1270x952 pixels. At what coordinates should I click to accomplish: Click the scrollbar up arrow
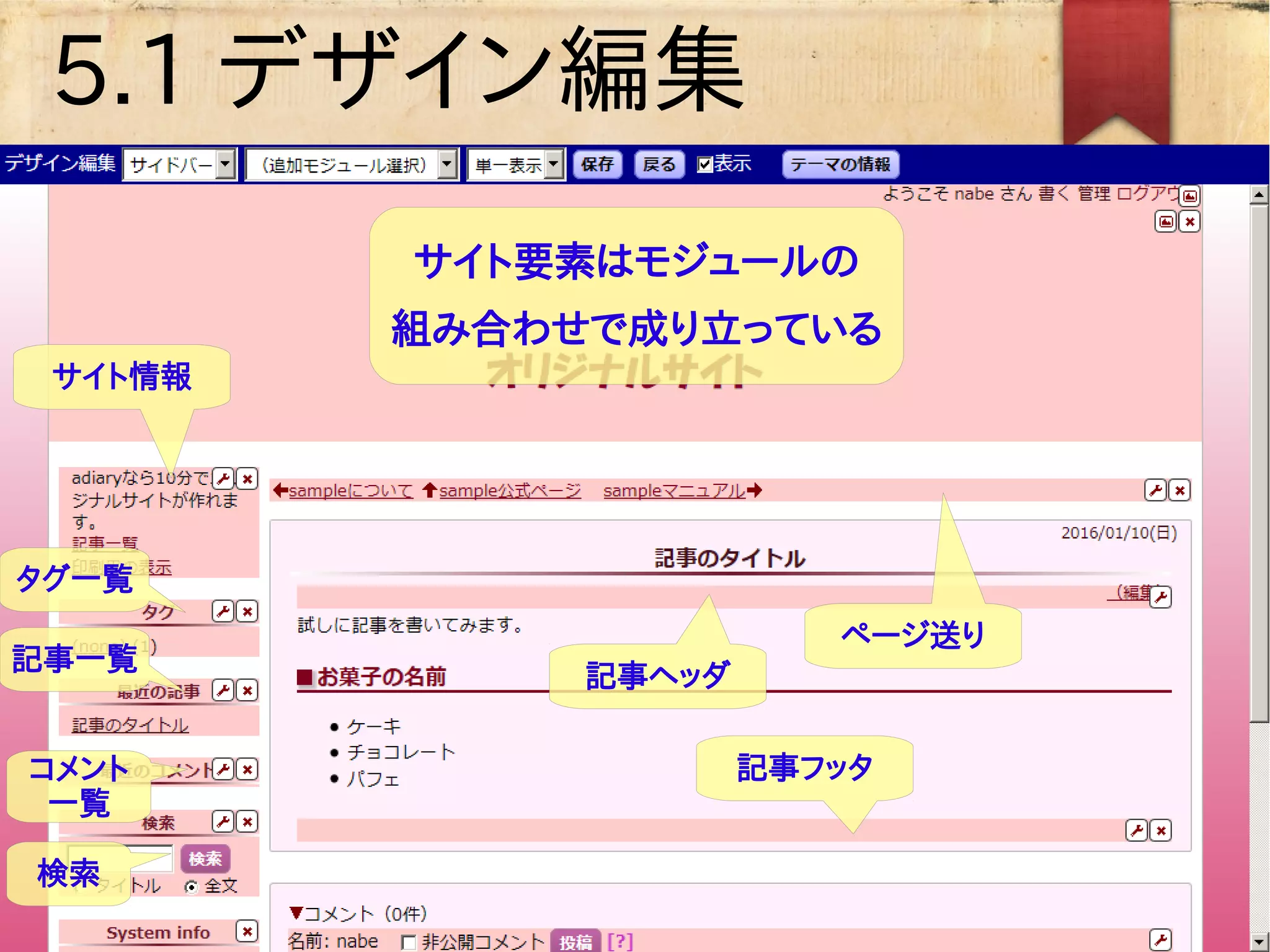pyautogui.click(x=1259, y=195)
